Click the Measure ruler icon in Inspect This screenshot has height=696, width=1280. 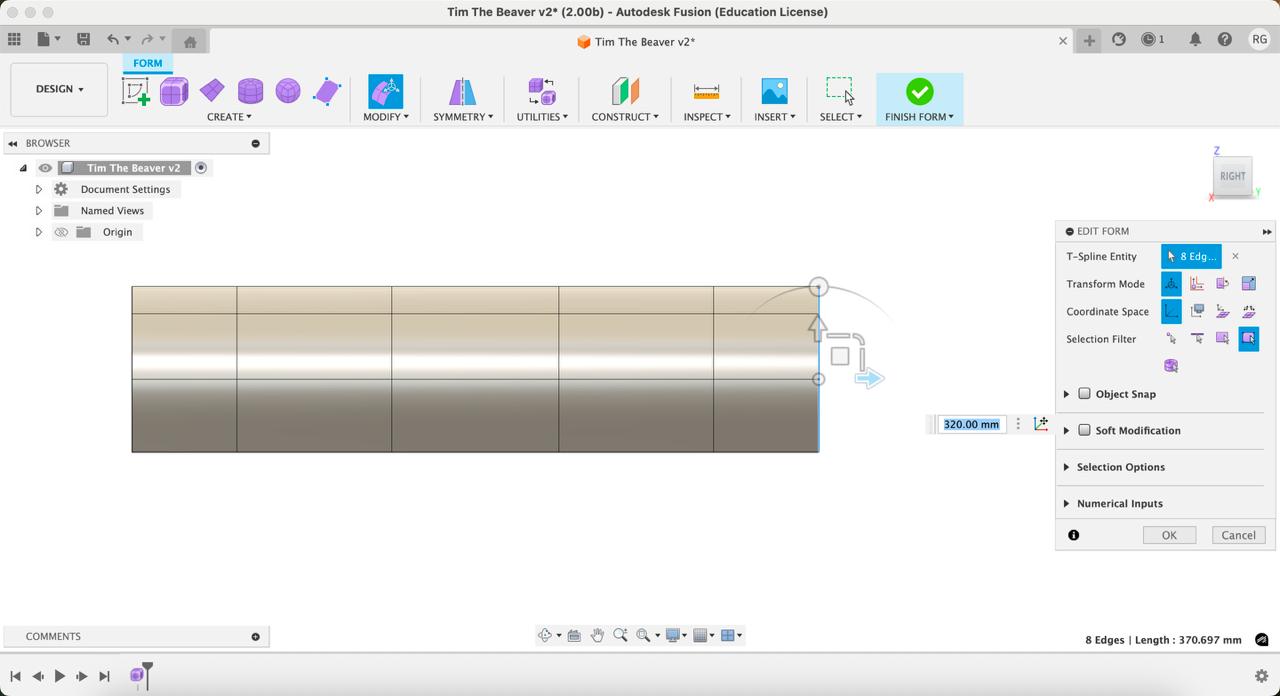click(706, 92)
